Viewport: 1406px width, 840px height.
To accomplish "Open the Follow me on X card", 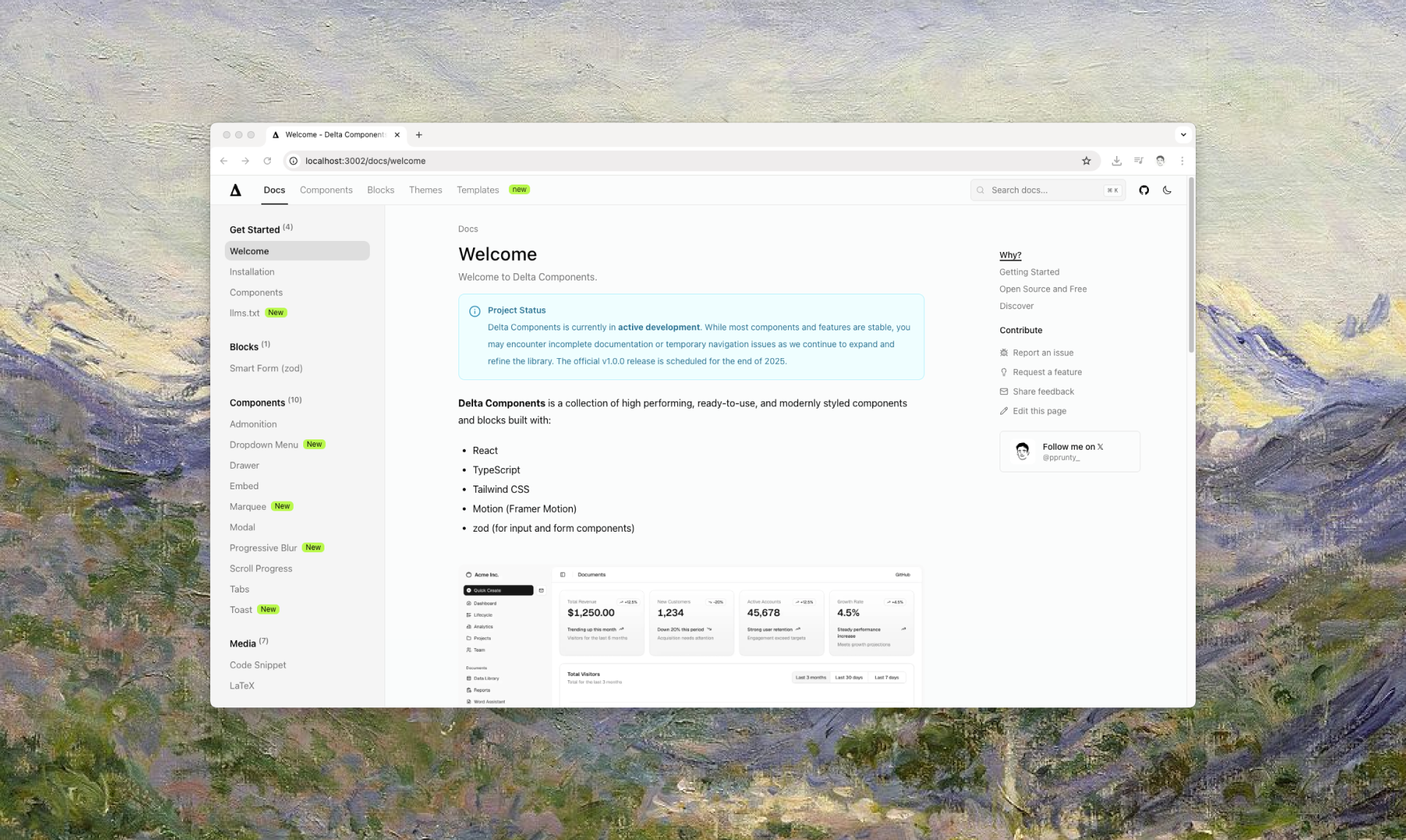I will [1069, 452].
